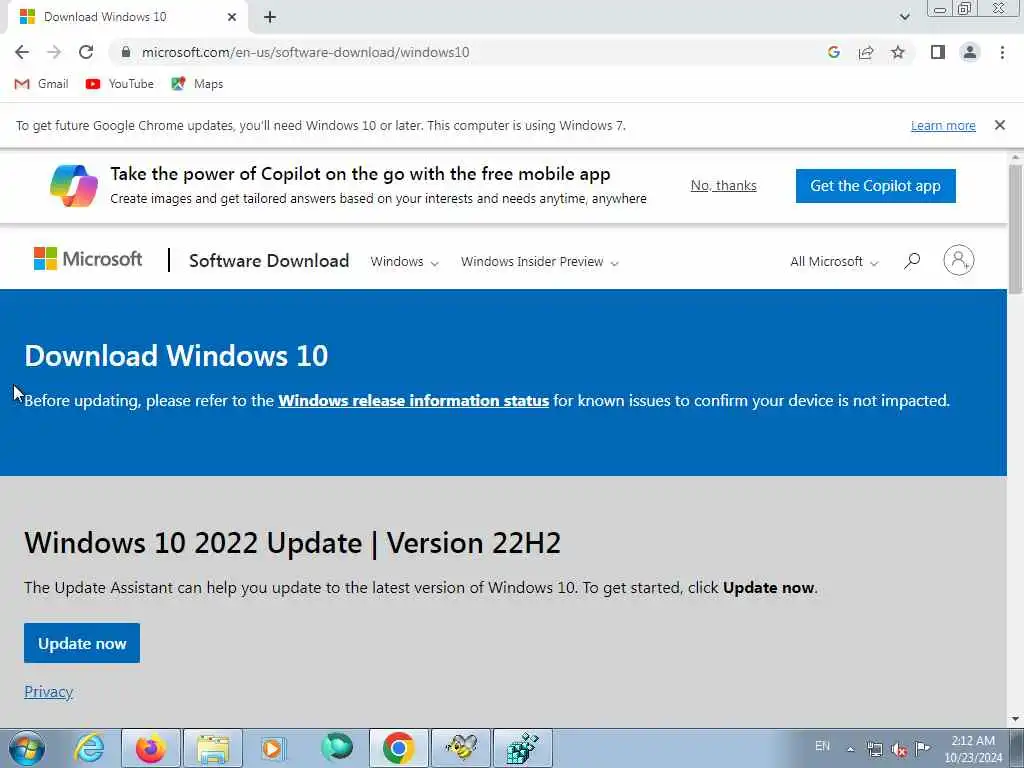Open Gmail bookmark
Image resolution: width=1024 pixels, height=768 pixels.
coord(41,84)
